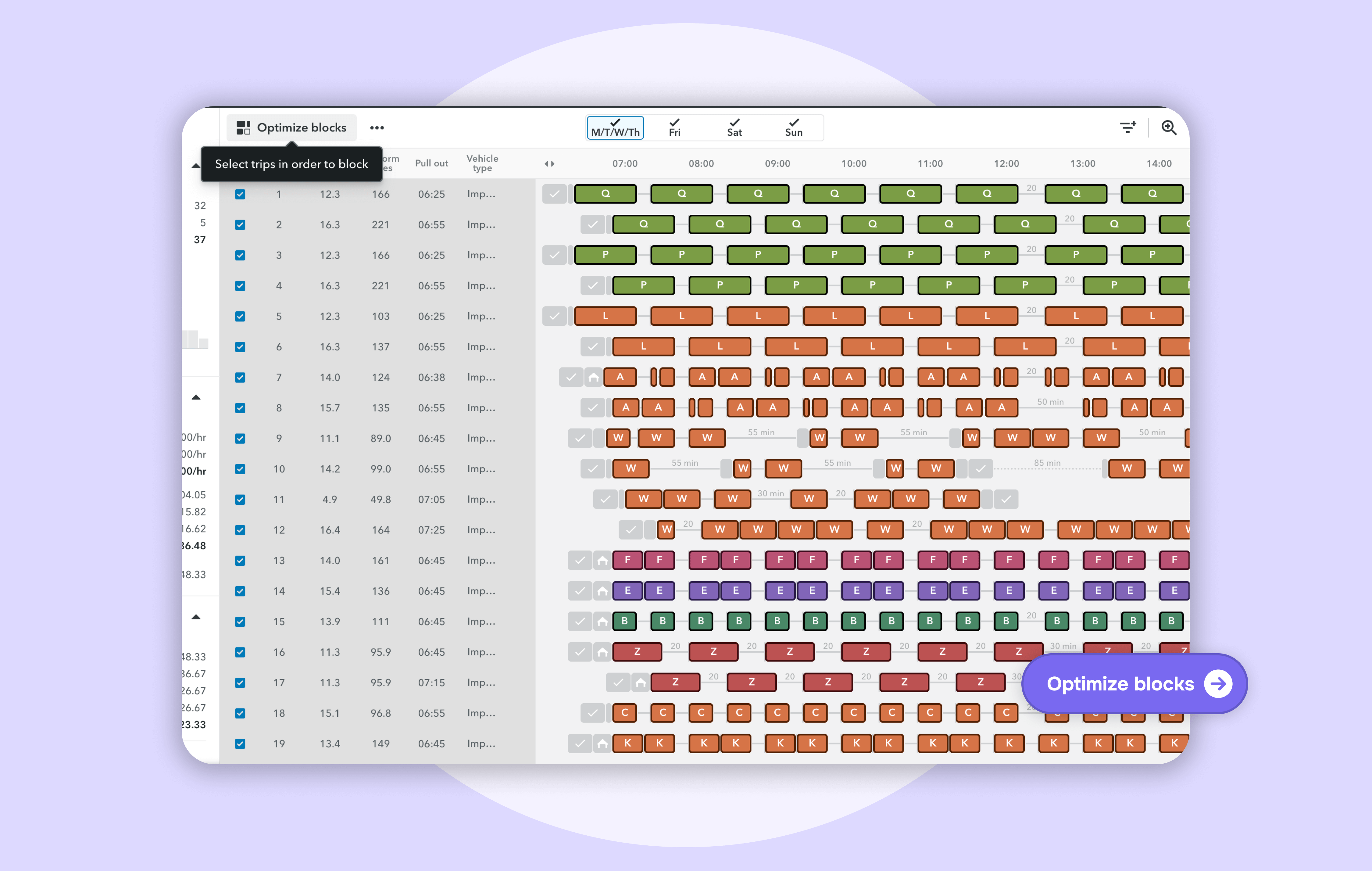Collapse the middle left panel section arrow
Viewport: 1372px width, 871px height.
(196, 397)
